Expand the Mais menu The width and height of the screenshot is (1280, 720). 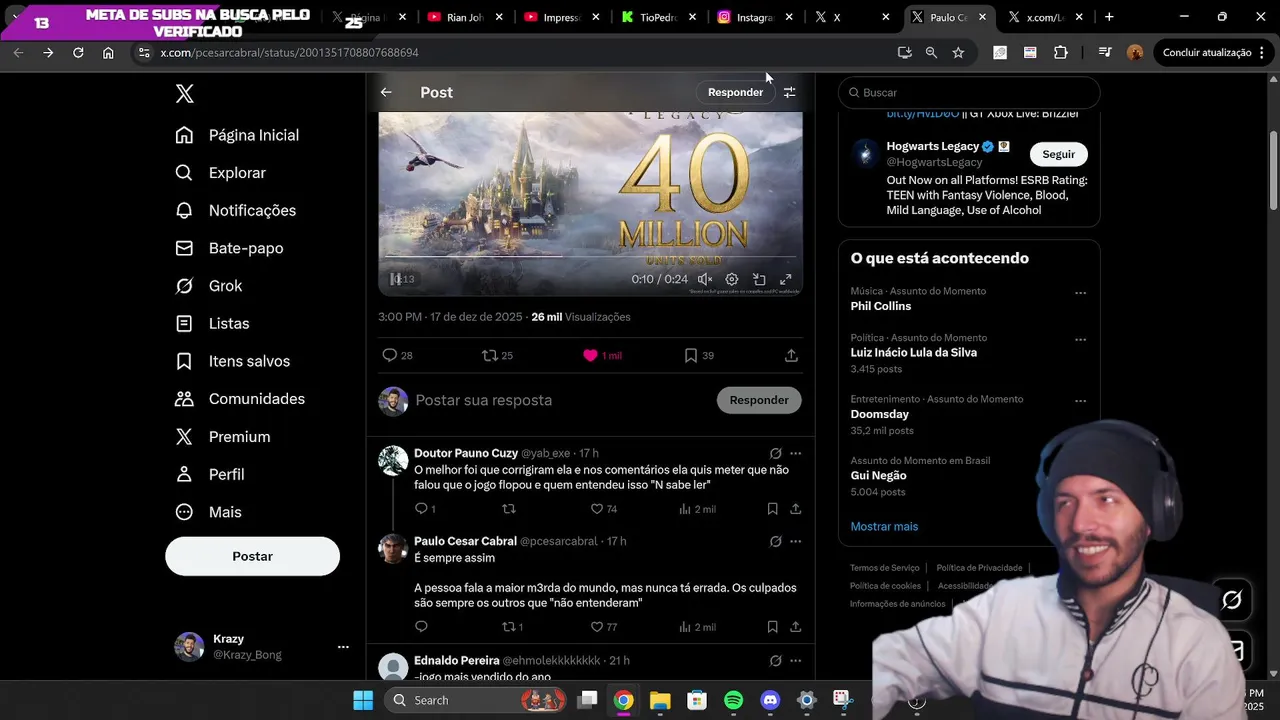(x=209, y=512)
